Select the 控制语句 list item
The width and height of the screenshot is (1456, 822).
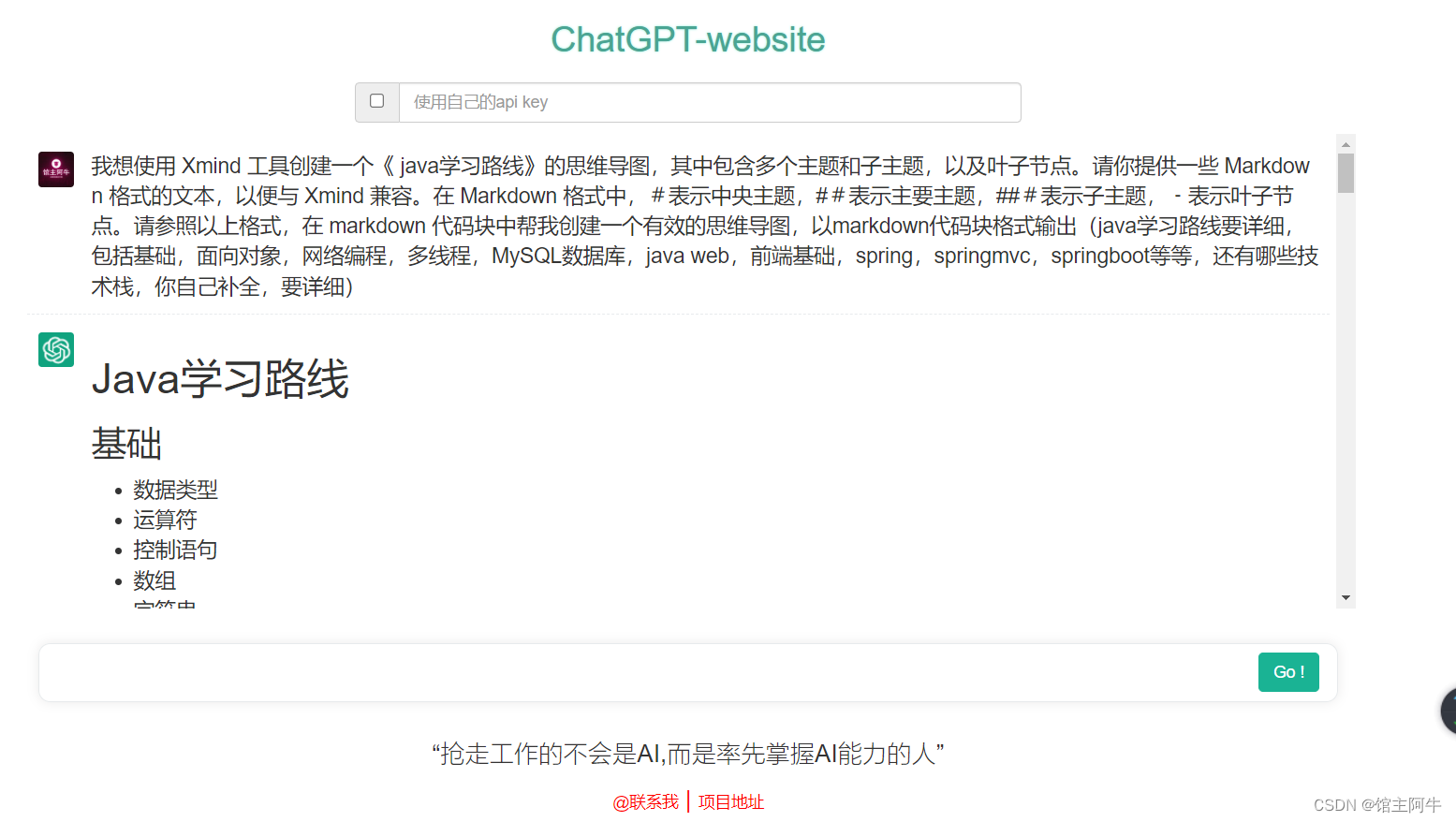click(175, 550)
